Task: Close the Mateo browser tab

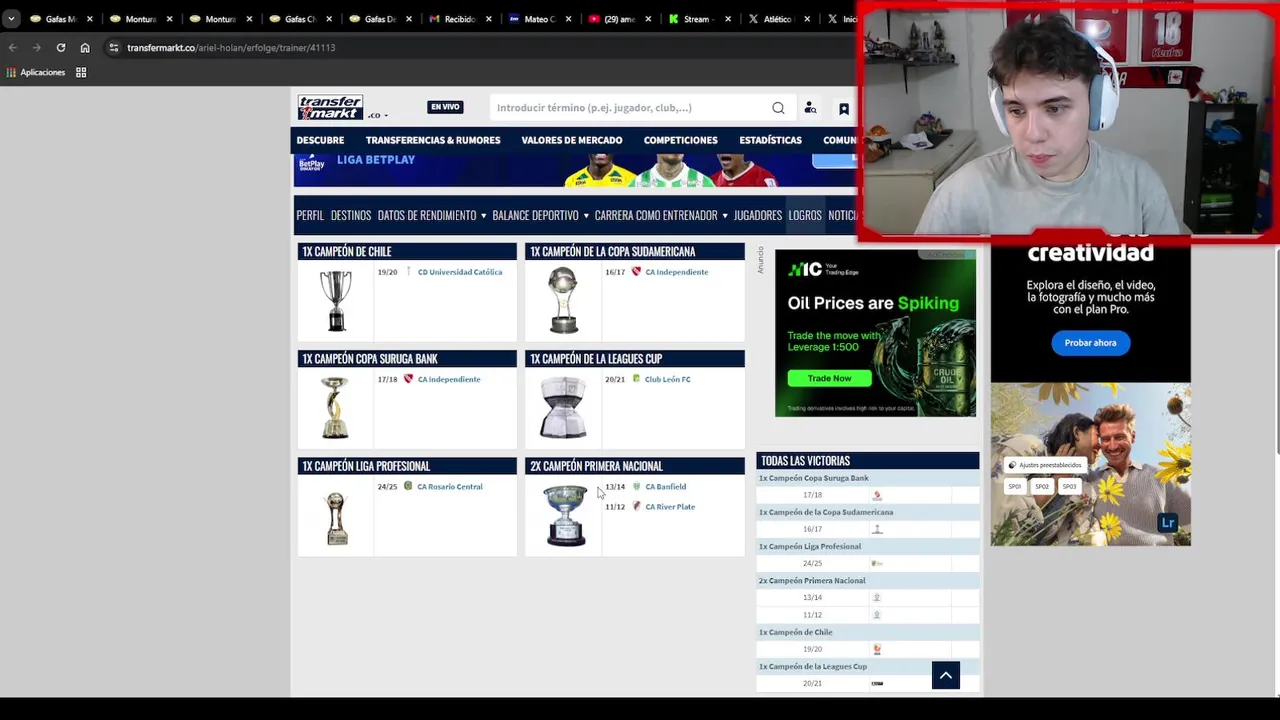Action: 569,19
